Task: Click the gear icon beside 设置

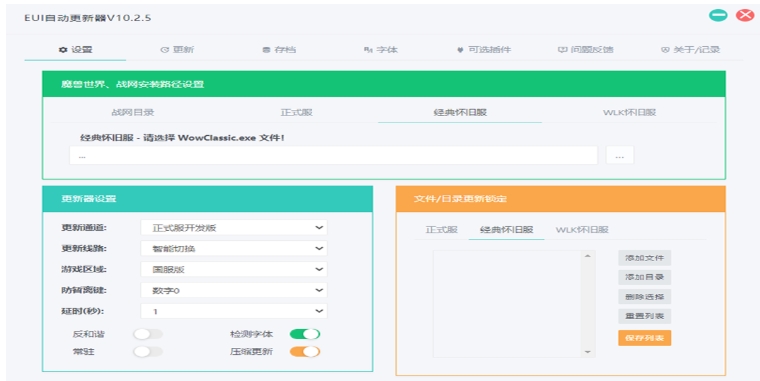Action: pos(63,49)
